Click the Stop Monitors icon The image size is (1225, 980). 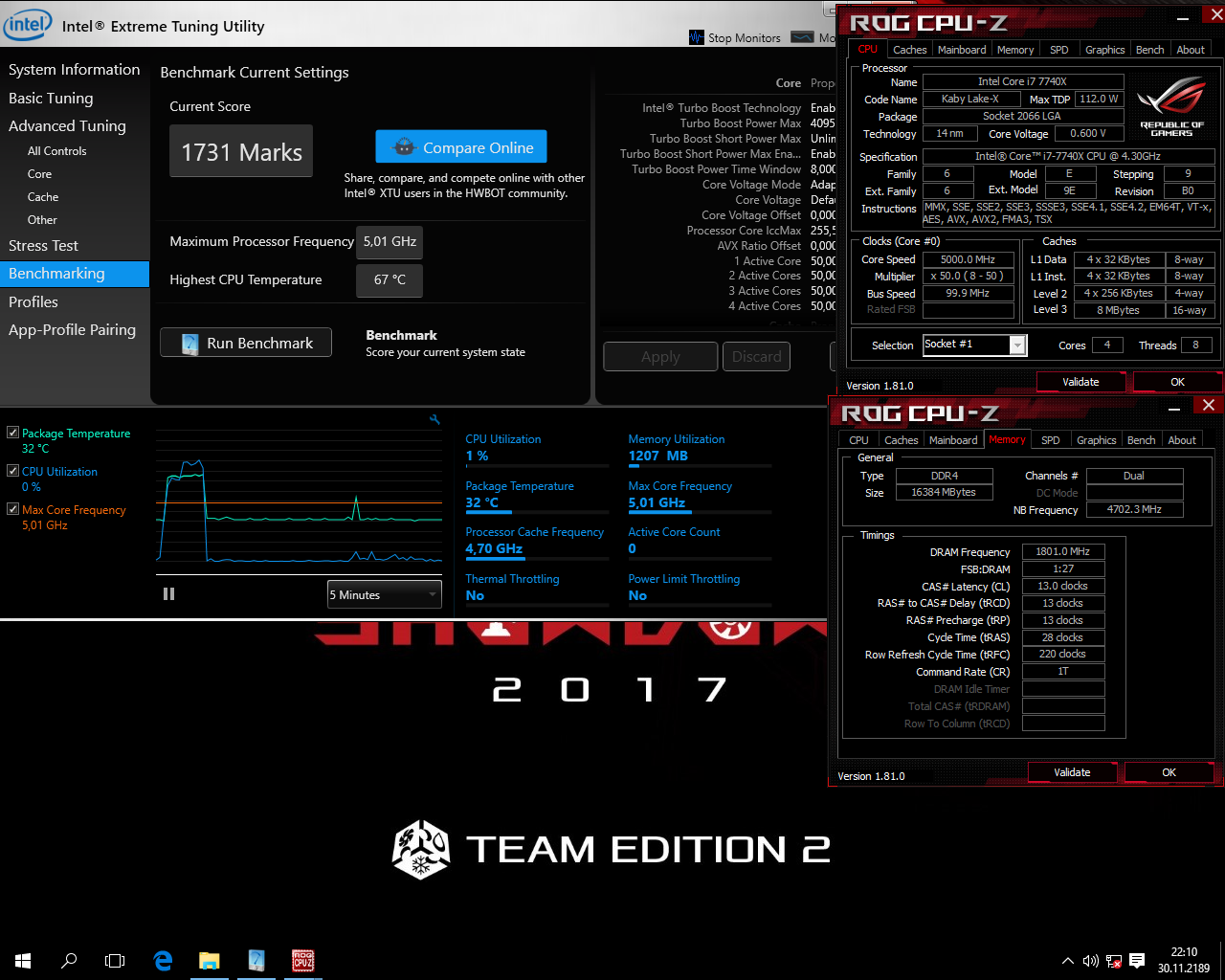(x=697, y=37)
